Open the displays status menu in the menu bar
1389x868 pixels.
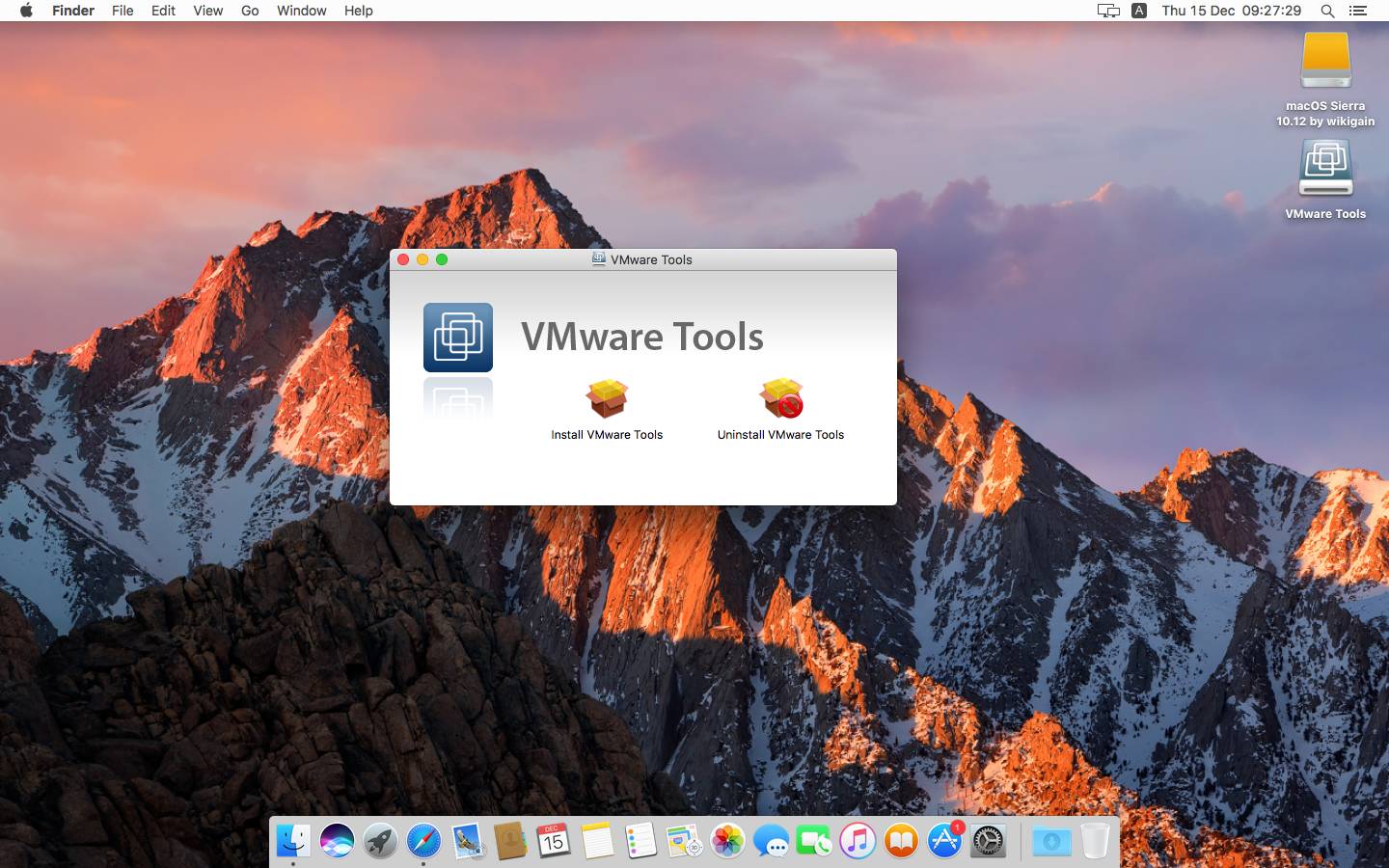(x=1108, y=11)
